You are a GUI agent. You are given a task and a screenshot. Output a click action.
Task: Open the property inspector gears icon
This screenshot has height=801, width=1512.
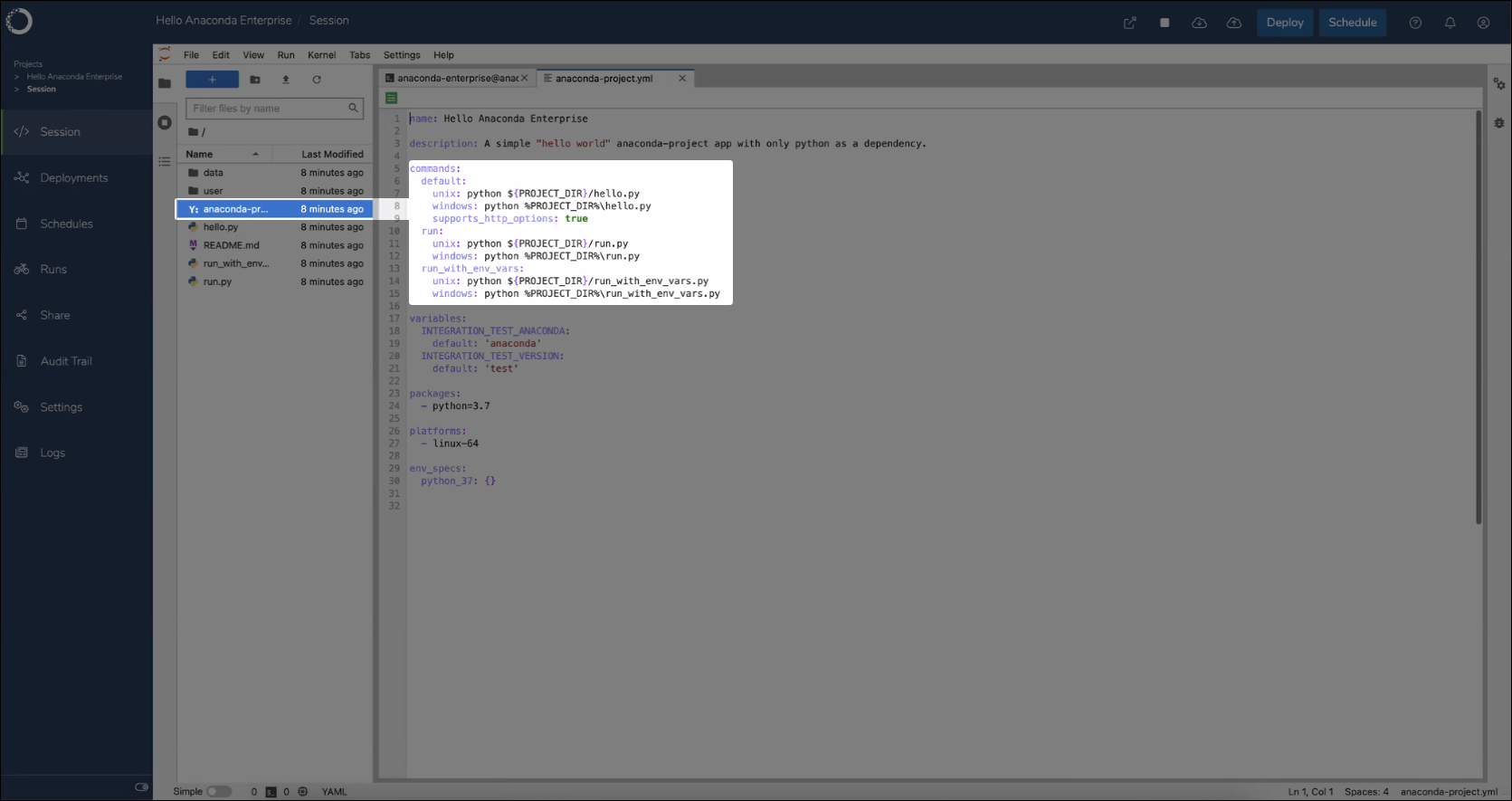point(1499,84)
